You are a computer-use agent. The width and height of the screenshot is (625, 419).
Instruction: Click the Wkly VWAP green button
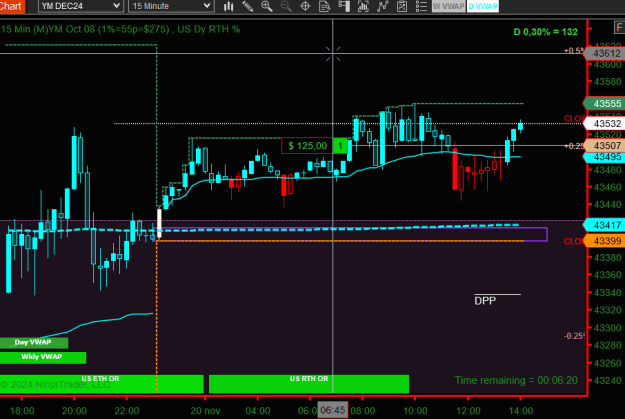[43, 357]
